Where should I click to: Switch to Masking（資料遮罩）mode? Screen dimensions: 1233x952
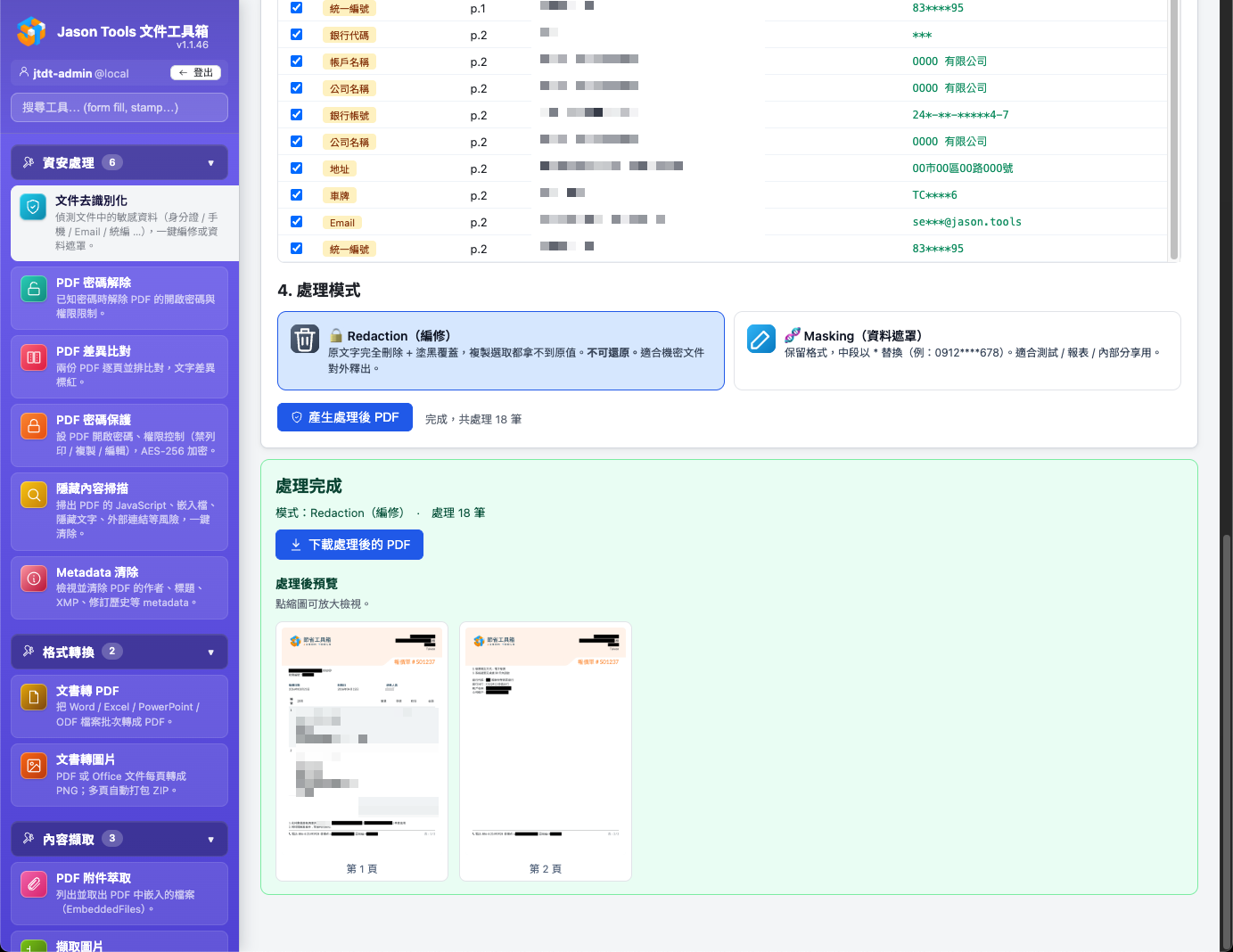pyautogui.click(x=958, y=350)
